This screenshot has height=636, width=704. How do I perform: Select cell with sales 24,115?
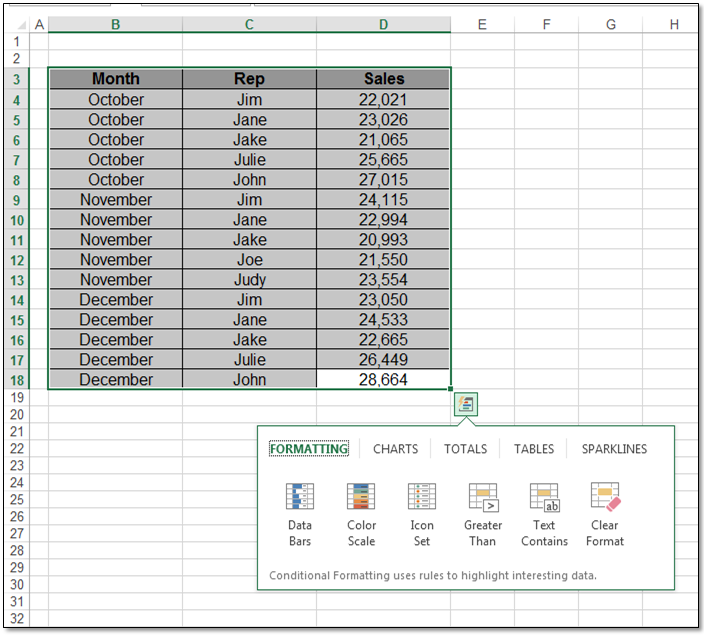tap(383, 199)
